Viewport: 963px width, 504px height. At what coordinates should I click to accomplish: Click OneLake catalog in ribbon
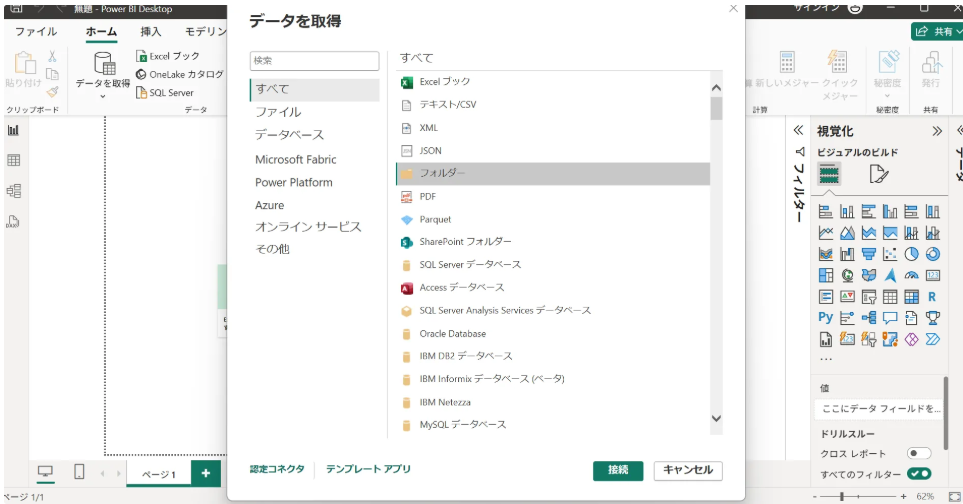(180, 74)
